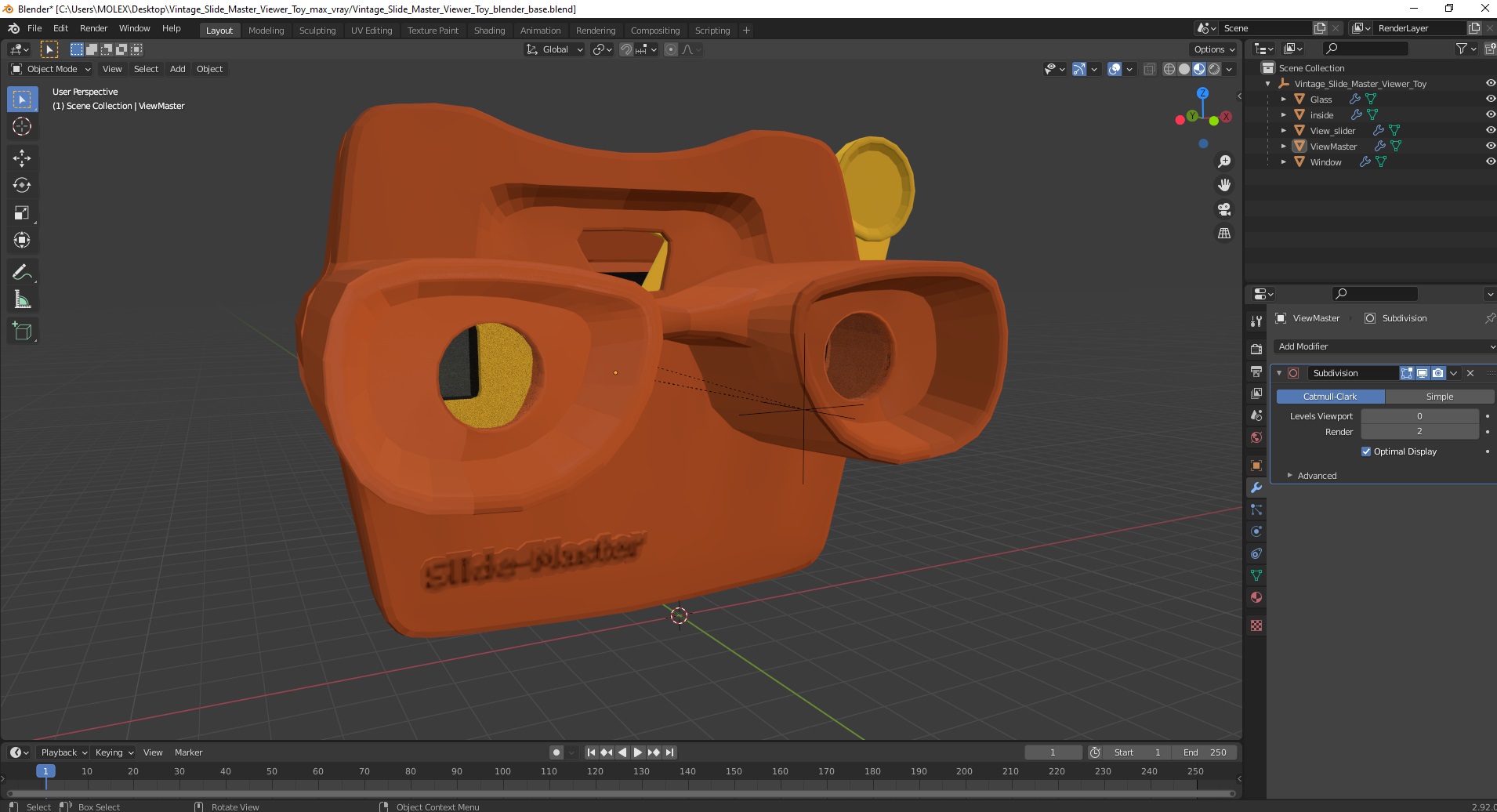
Task: Expand the Glass object tree row
Action: [x=1283, y=100]
